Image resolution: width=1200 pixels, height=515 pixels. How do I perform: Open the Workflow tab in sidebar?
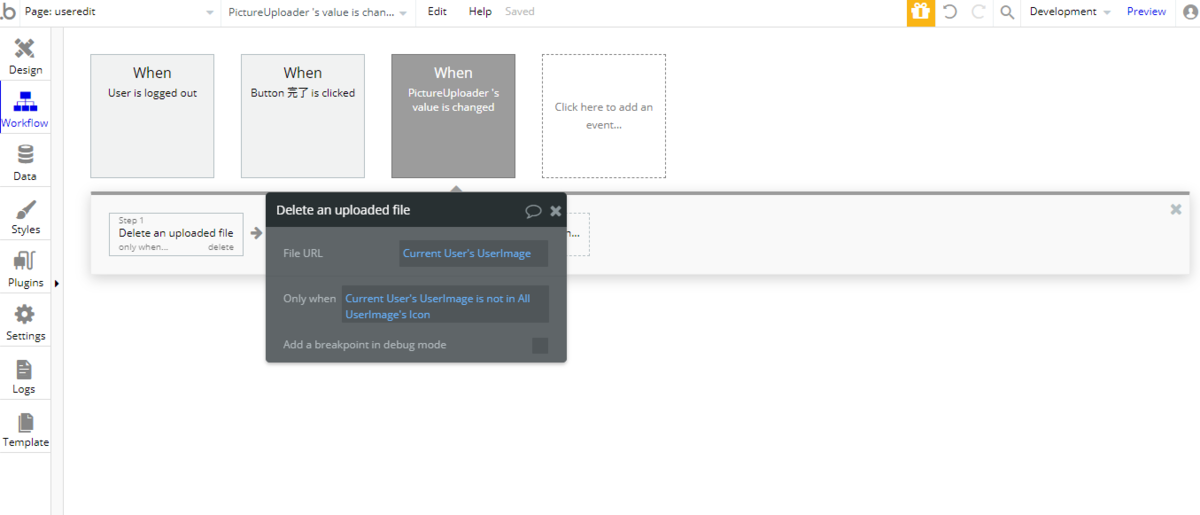(x=25, y=109)
